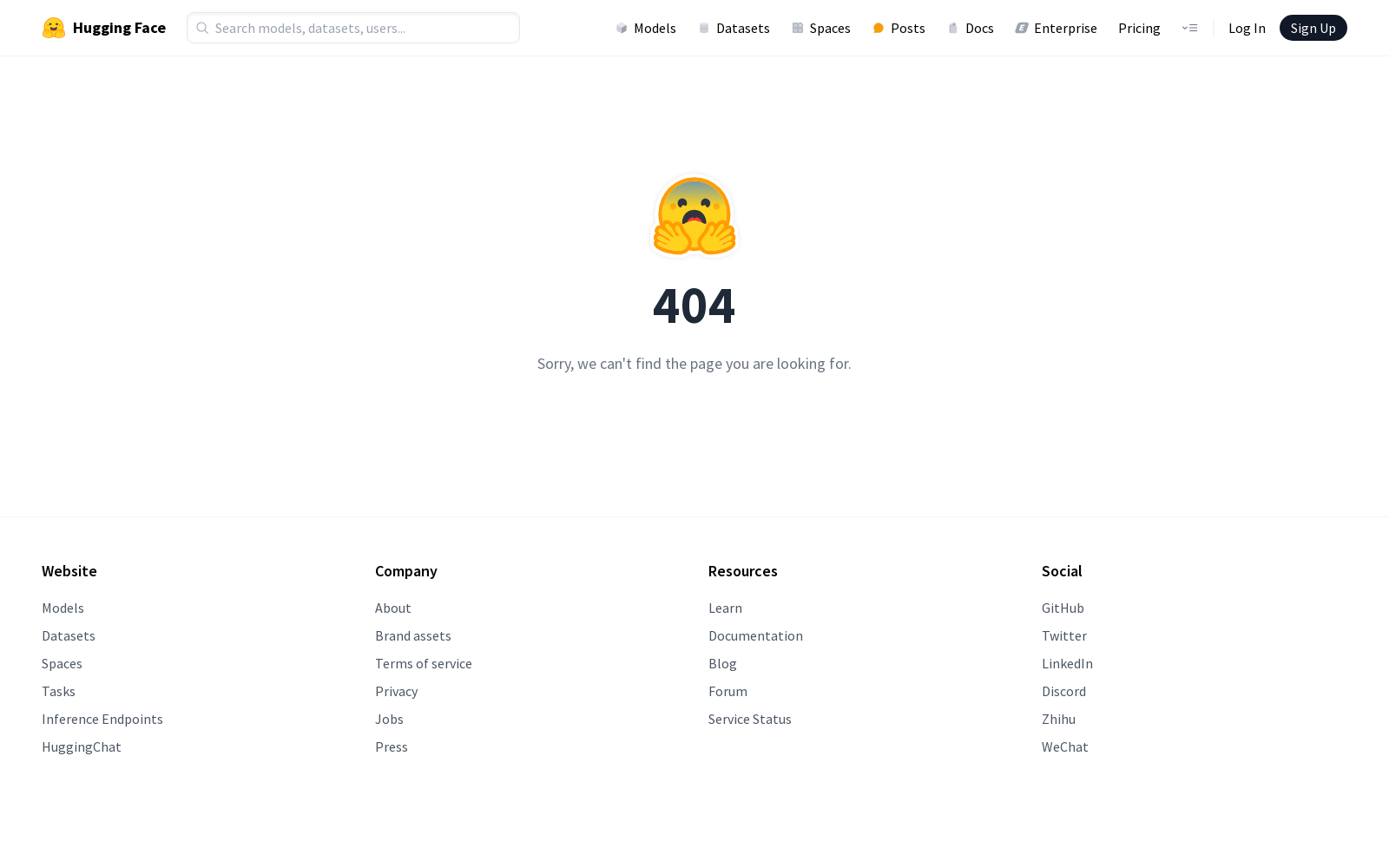1389x868 pixels.
Task: Click the Social footer heading
Action: [x=1062, y=571]
